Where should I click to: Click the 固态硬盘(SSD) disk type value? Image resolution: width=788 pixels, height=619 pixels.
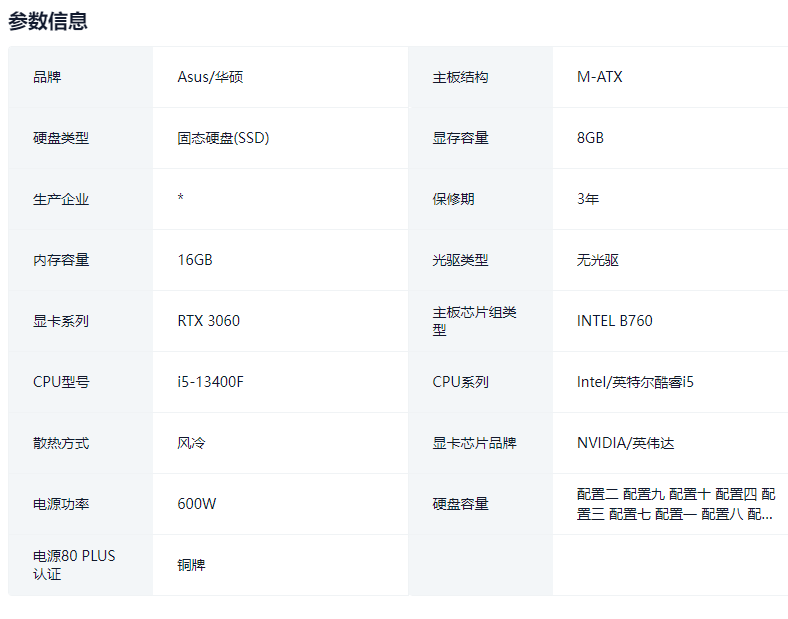click(x=223, y=138)
